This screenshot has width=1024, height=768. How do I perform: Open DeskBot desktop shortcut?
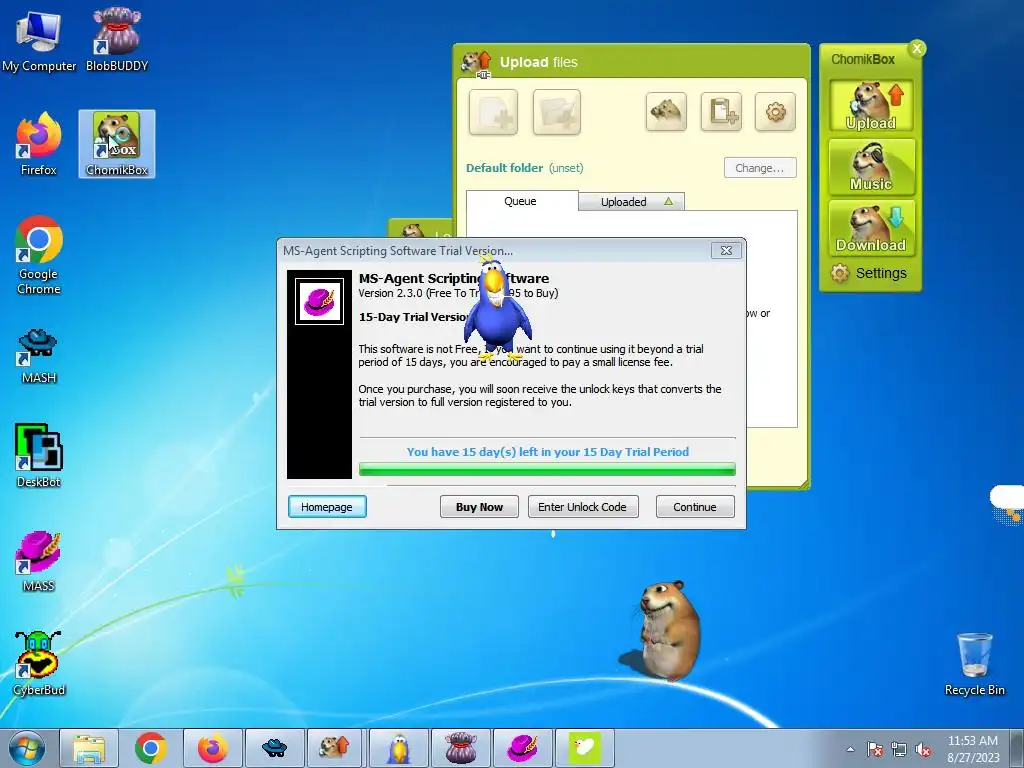coord(39,456)
